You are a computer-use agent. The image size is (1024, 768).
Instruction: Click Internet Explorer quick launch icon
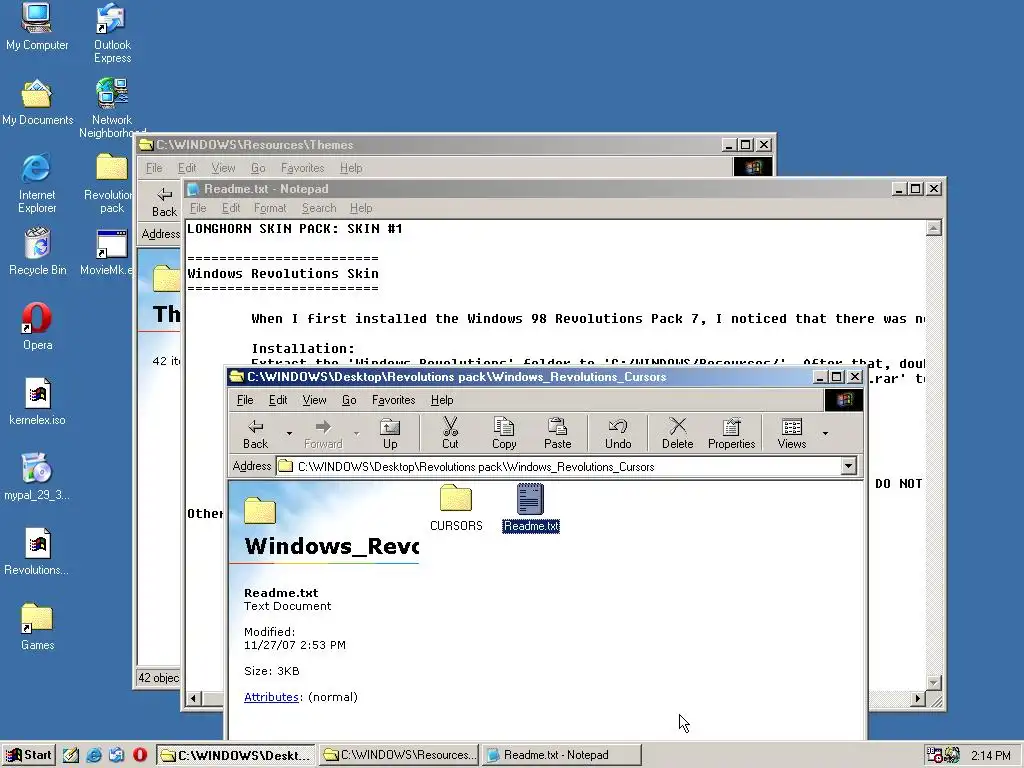pos(94,755)
